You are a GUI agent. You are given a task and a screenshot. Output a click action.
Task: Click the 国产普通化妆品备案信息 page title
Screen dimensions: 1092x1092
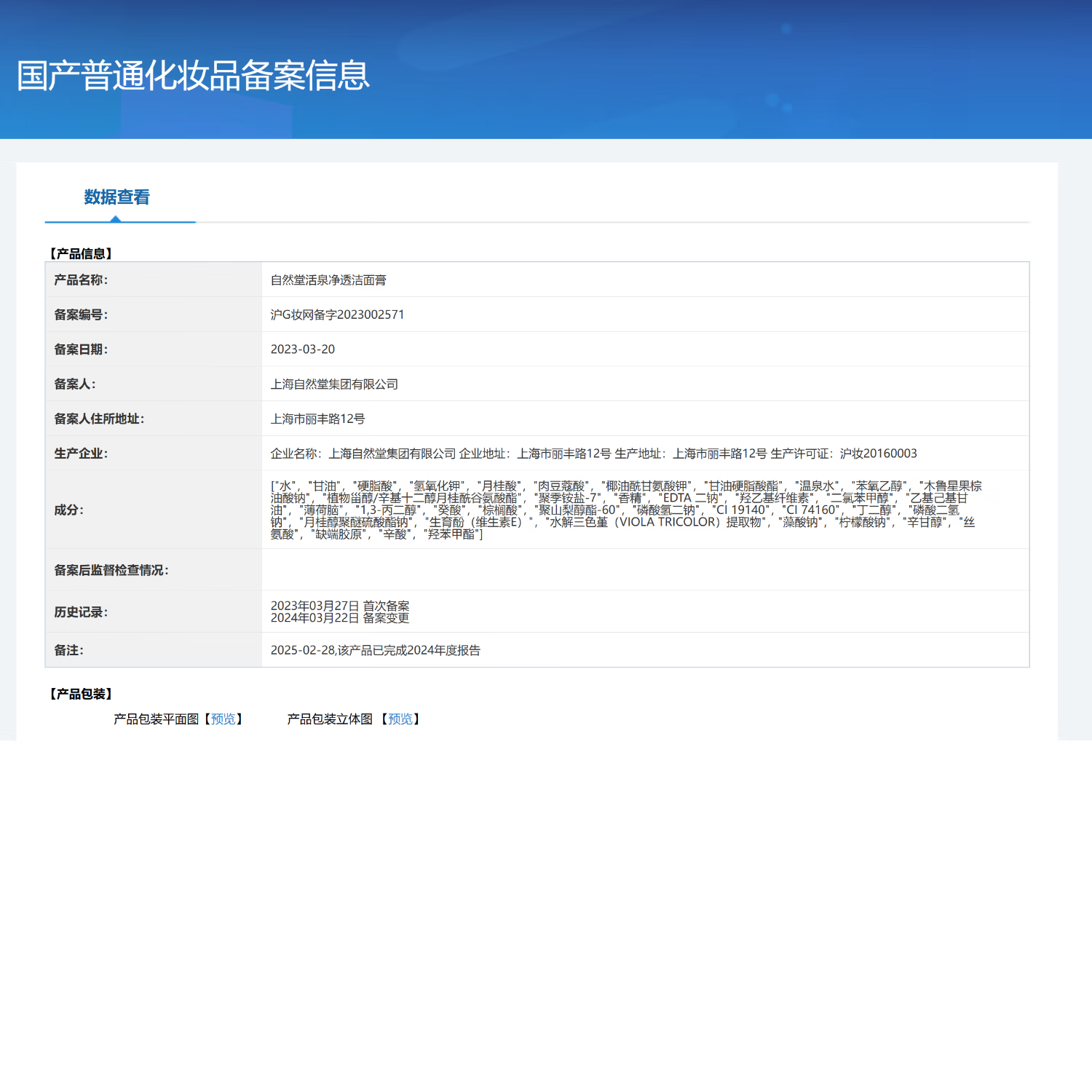tap(194, 76)
